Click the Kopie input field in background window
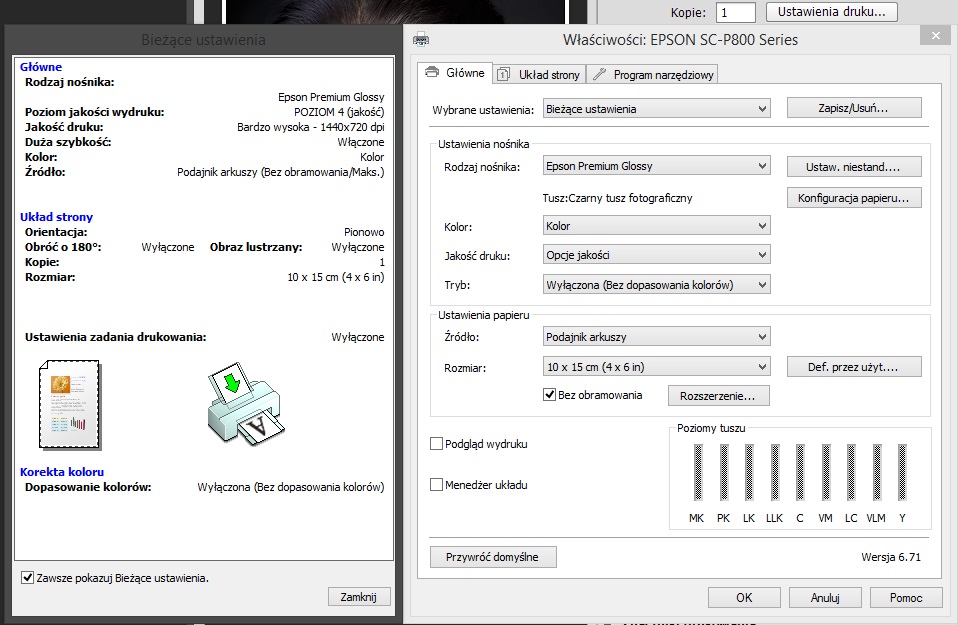Screen dimensions: 958x625 pos(736,12)
